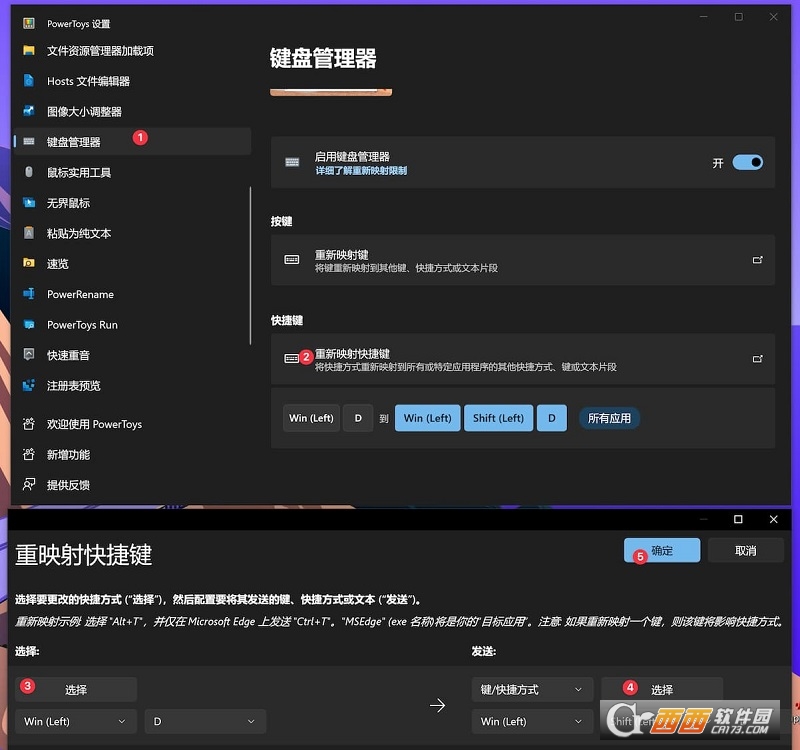
Task: Click the open-window icon on 重新映射快捷键 row
Action: click(x=757, y=359)
